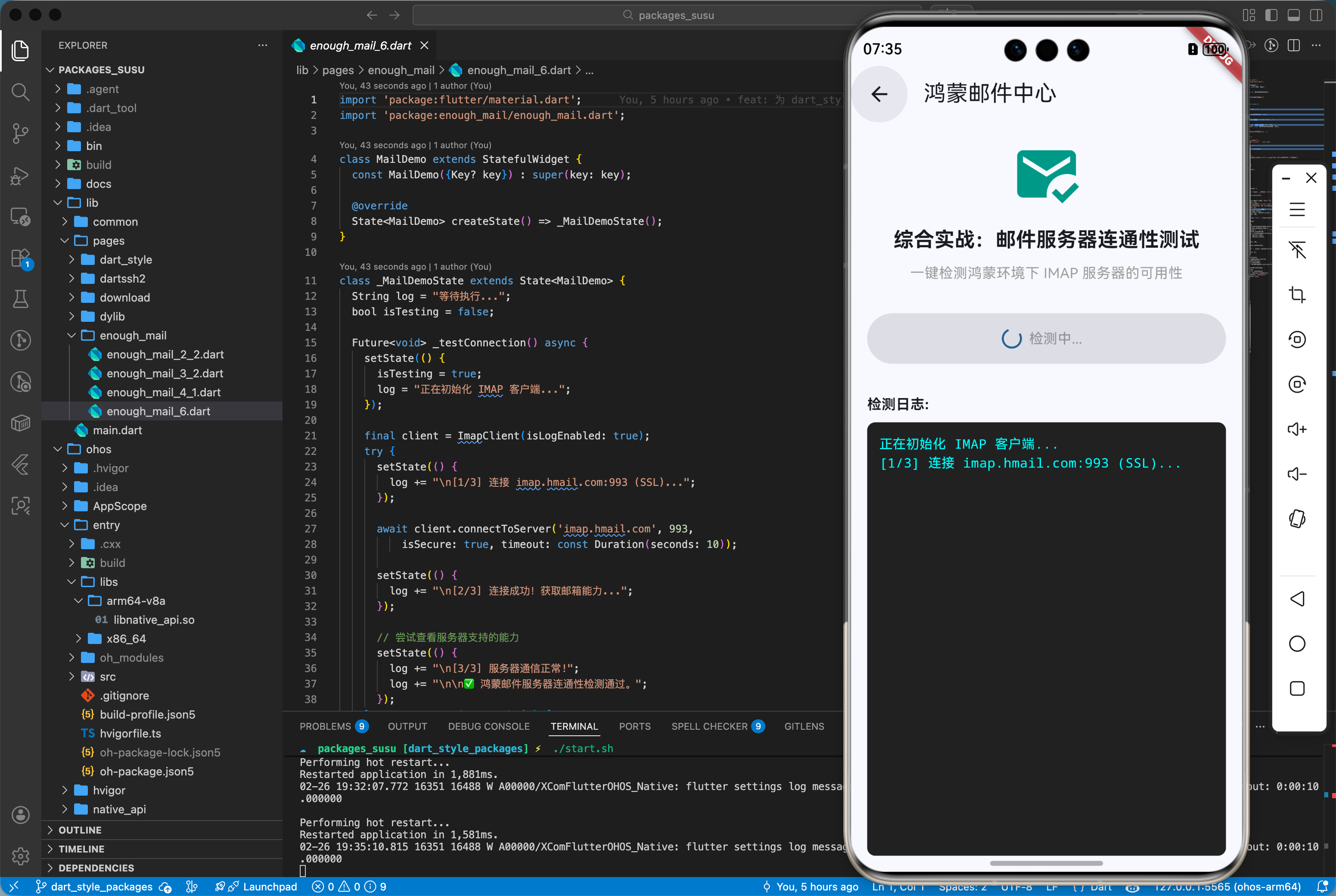Screen dimensions: 1336x896
Task: Expand the OUTLINE section
Action: tap(80, 830)
